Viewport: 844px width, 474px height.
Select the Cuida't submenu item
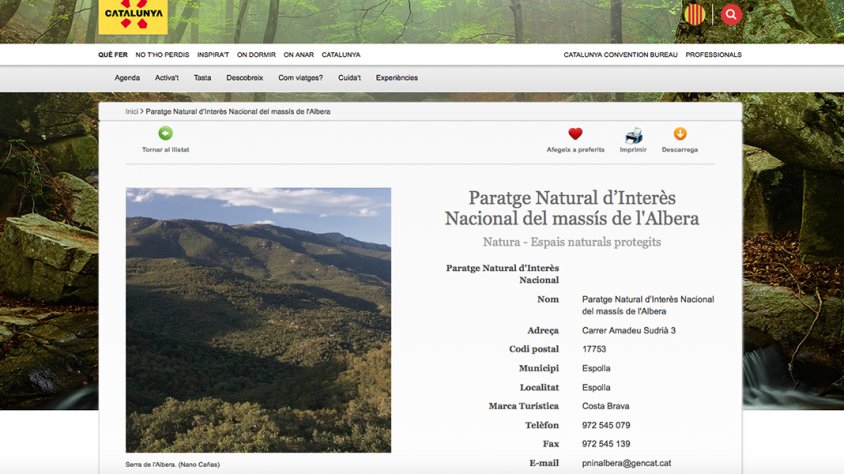click(349, 78)
